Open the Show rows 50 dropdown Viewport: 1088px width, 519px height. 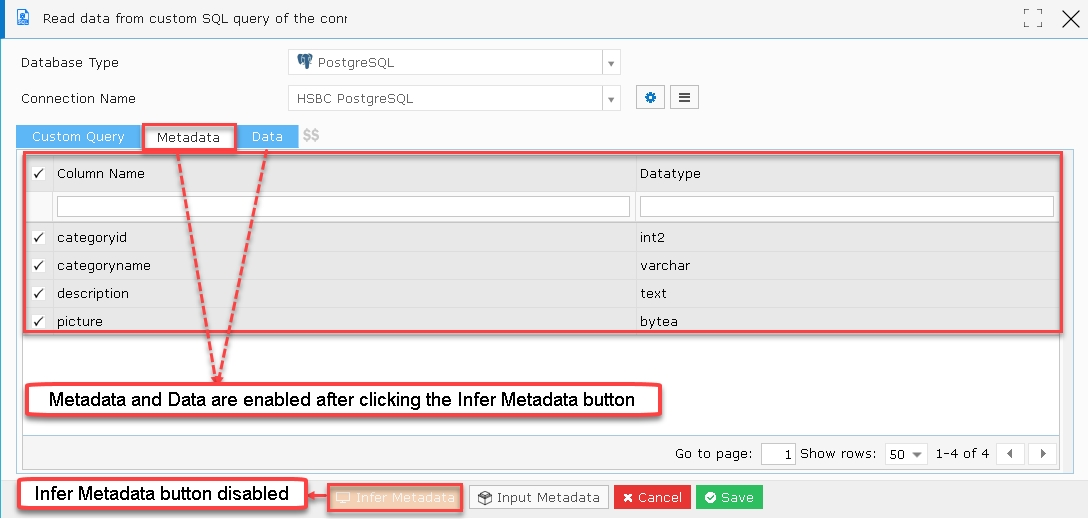[x=908, y=454]
